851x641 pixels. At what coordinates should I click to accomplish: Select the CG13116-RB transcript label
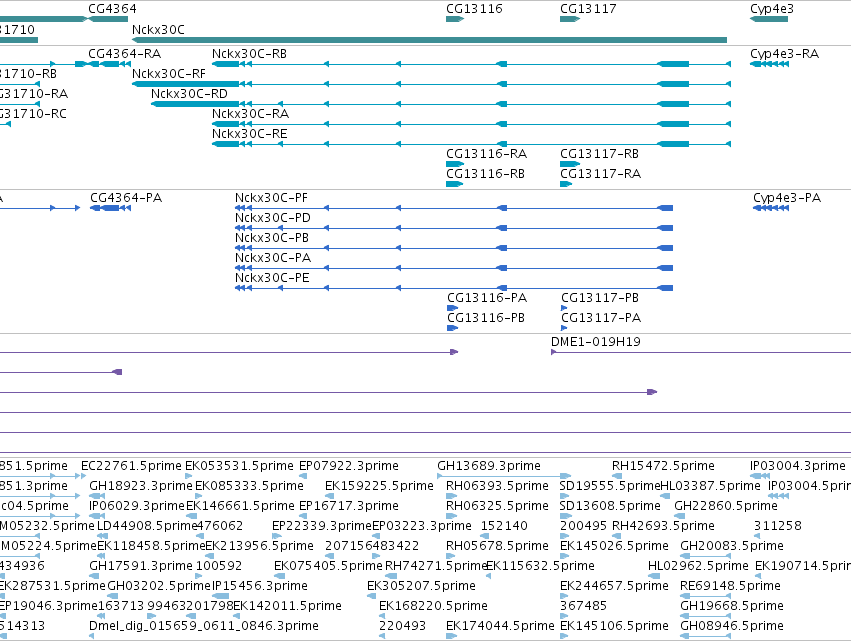point(485,174)
